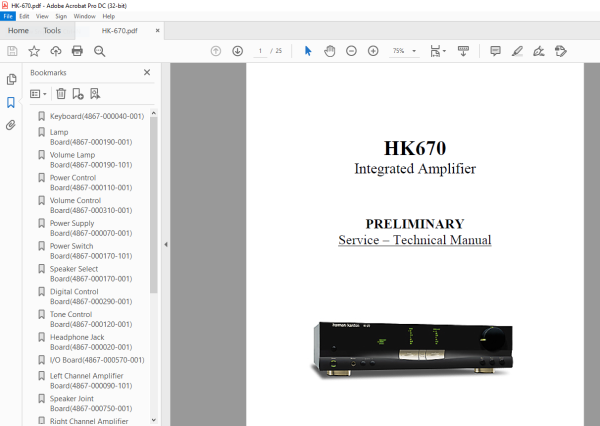
Task: Toggle the Bookmarks panel icon
Action: (11, 102)
